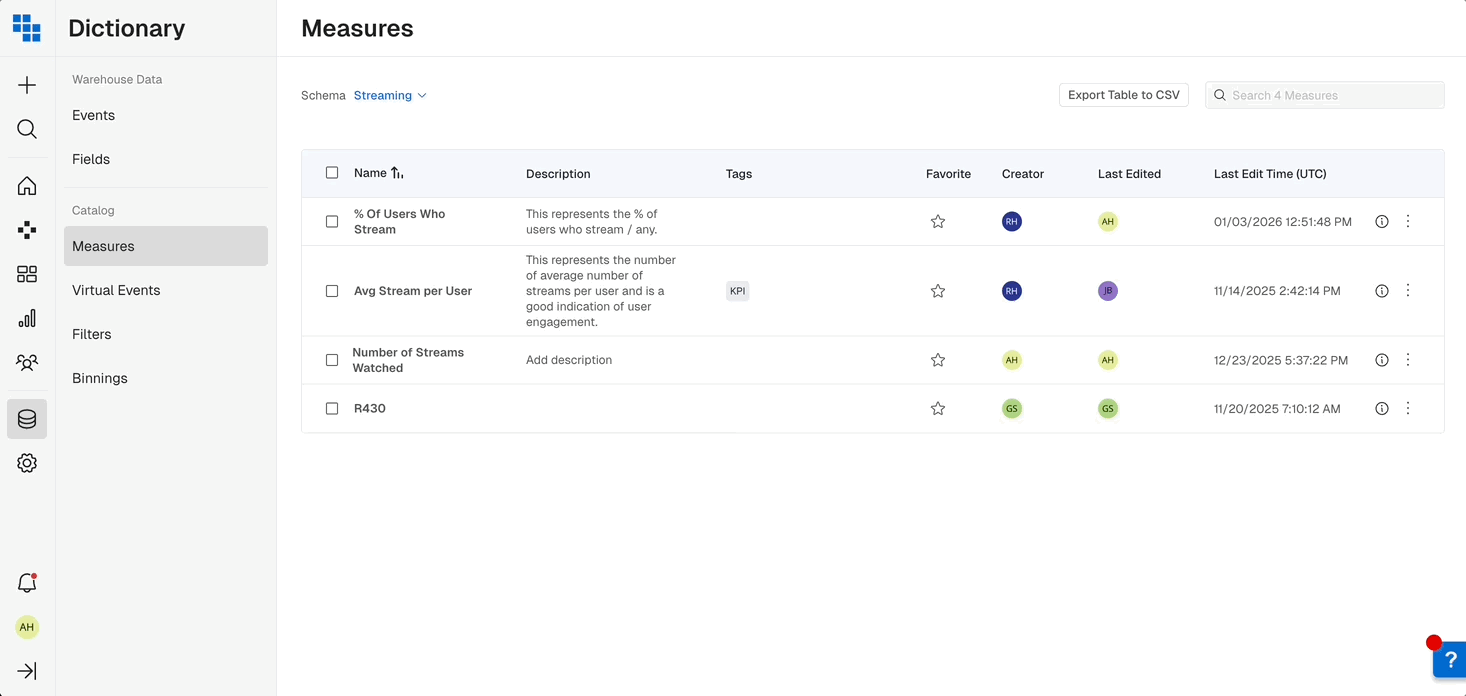The width and height of the screenshot is (1466, 696).
Task: Toggle the select-all header checkbox
Action: coord(332,173)
